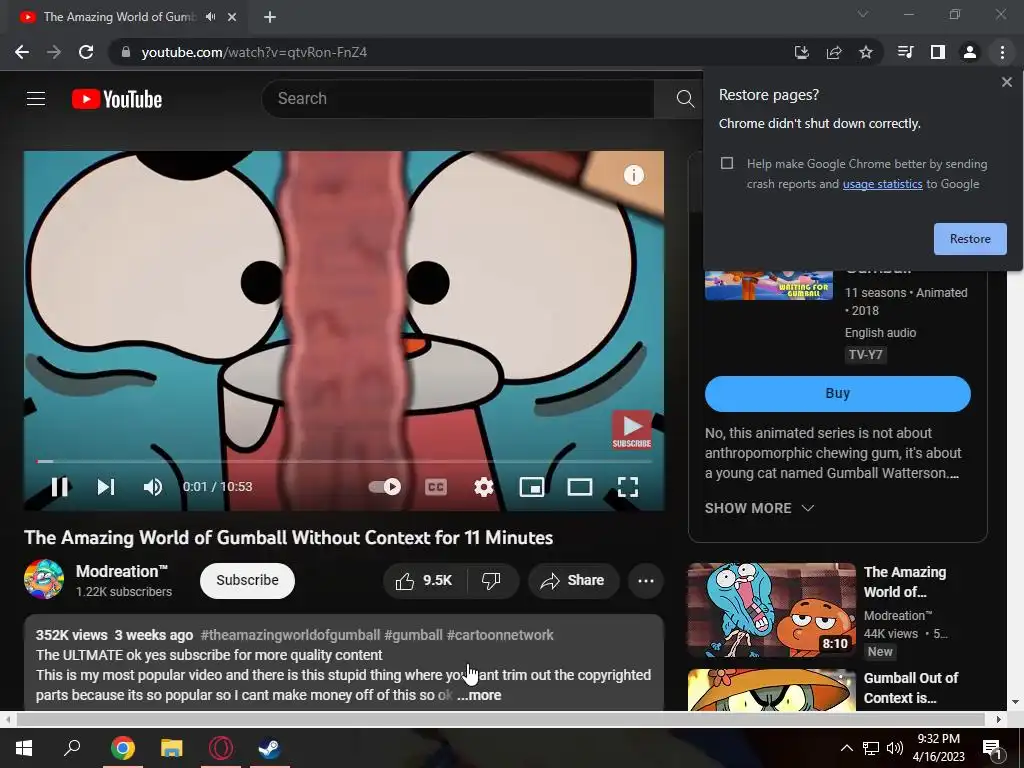1024x768 pixels.
Task: Open the YouTube guide hamburger menu
Action: point(36,99)
